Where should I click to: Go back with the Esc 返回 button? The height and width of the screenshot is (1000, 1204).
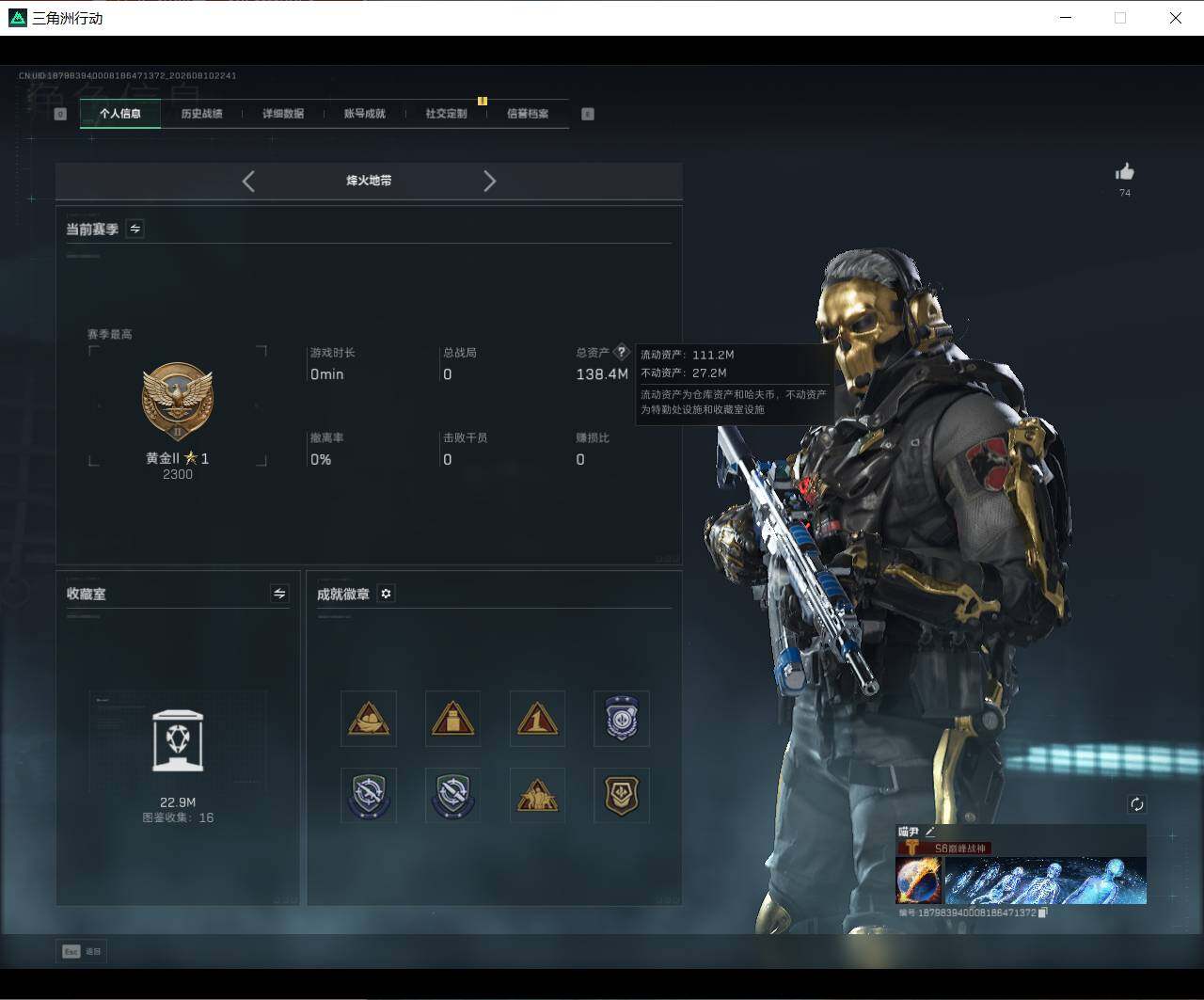(82, 951)
